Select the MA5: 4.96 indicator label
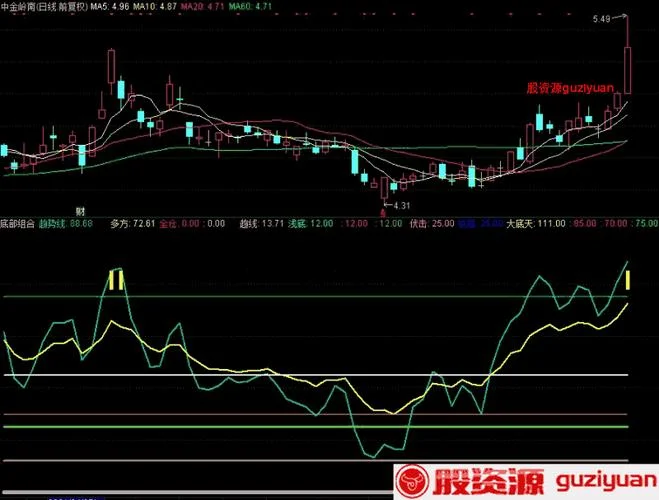659x500 pixels. 110,6
